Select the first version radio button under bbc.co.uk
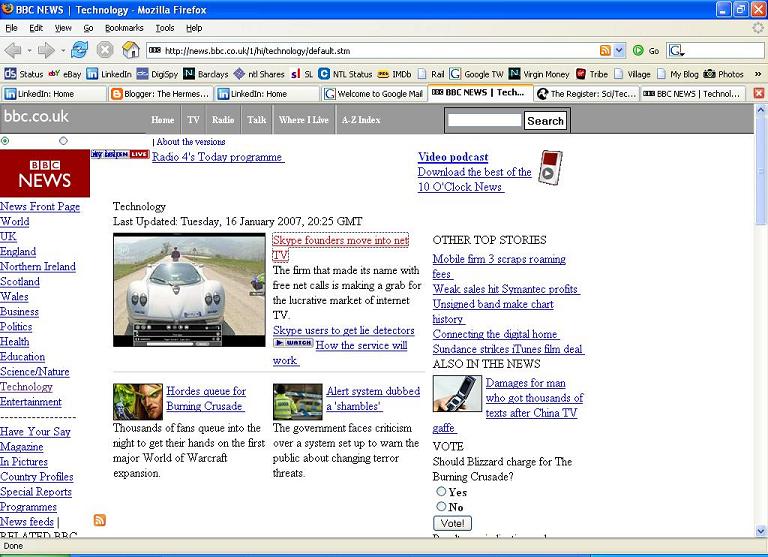The image size is (768, 557). point(5,141)
